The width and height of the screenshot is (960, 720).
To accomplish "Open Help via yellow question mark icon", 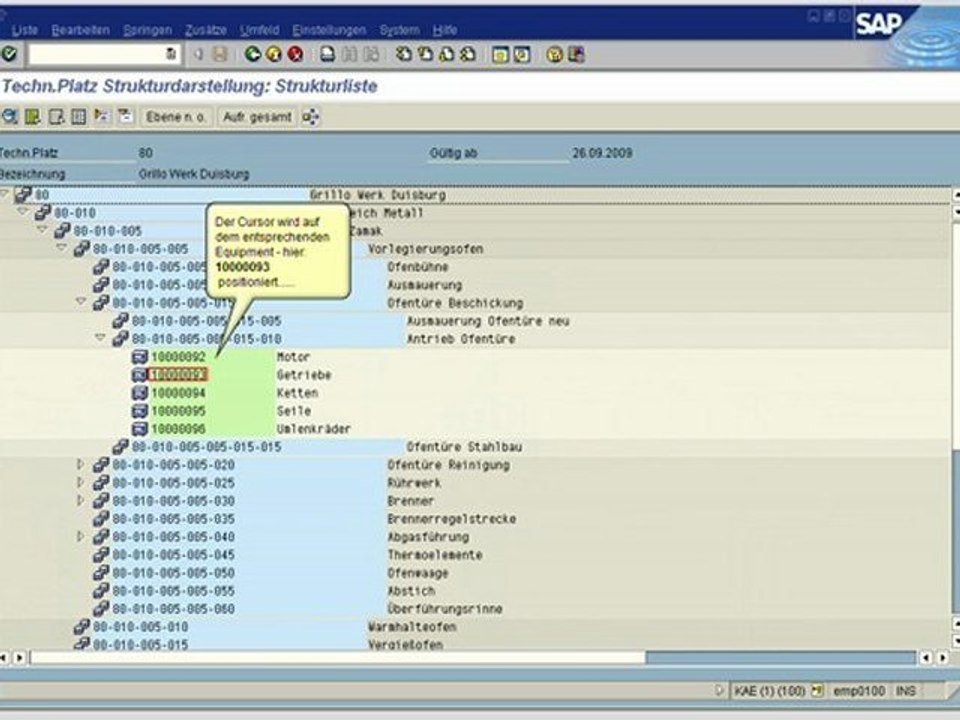I will click(555, 54).
